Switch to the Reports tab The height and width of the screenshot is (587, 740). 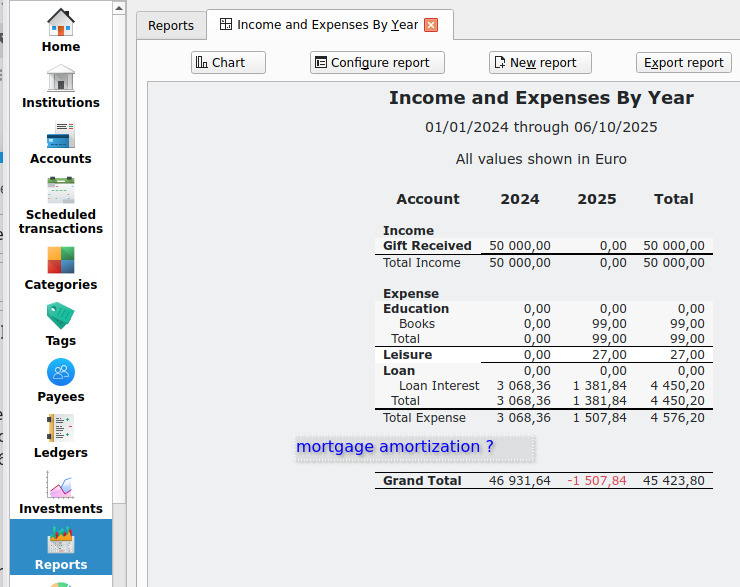(171, 26)
